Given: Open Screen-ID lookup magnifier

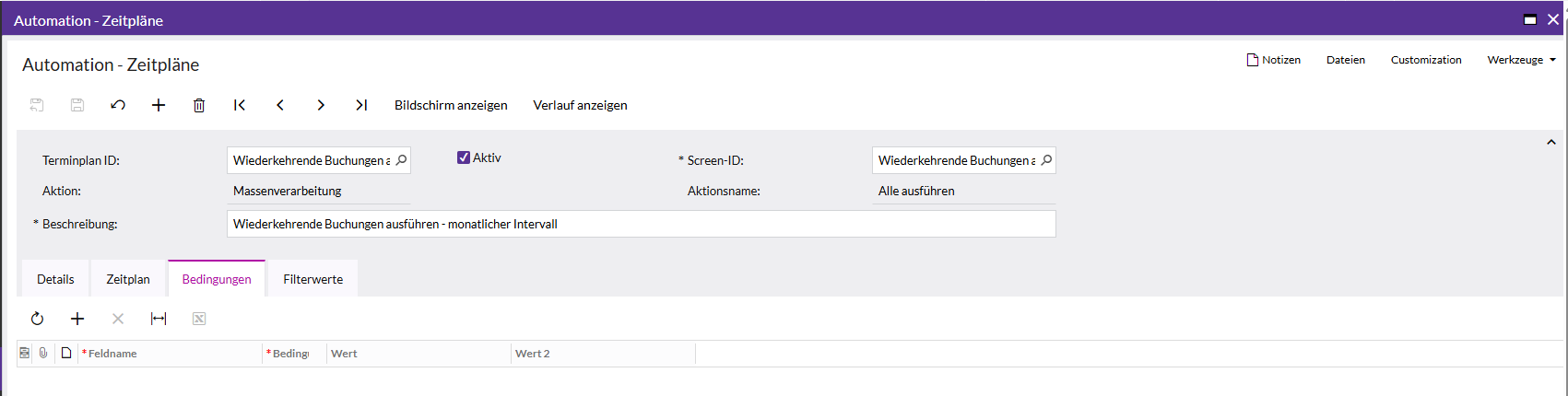Looking at the screenshot, I should click(1046, 160).
